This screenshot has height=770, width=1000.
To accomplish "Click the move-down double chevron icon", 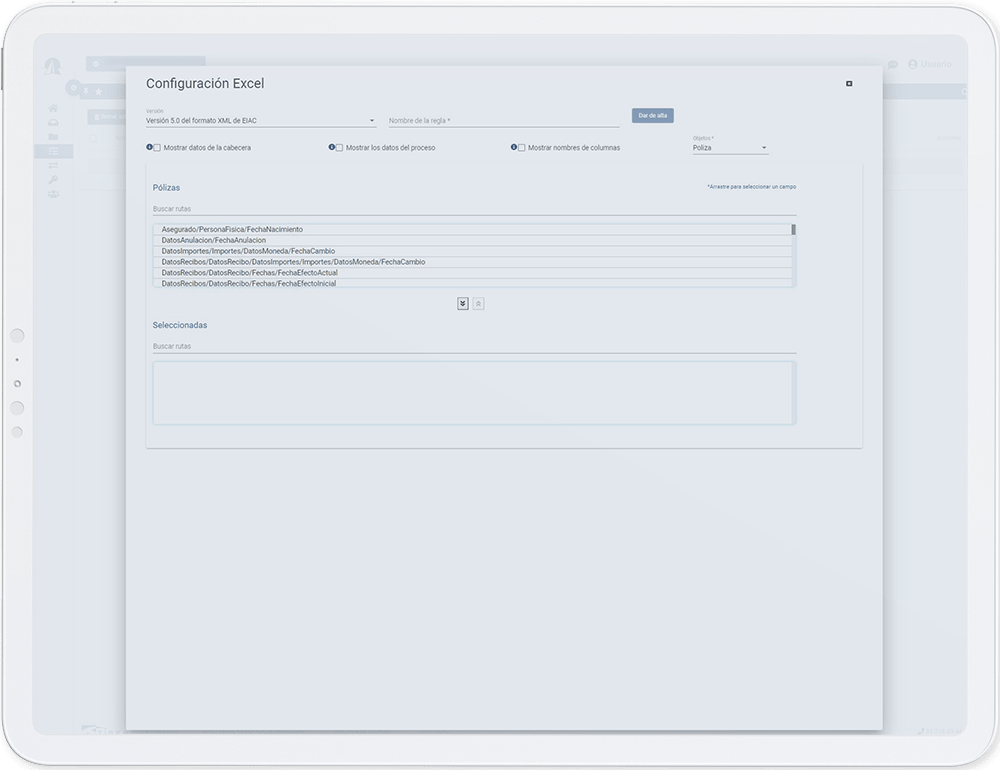I will (463, 303).
